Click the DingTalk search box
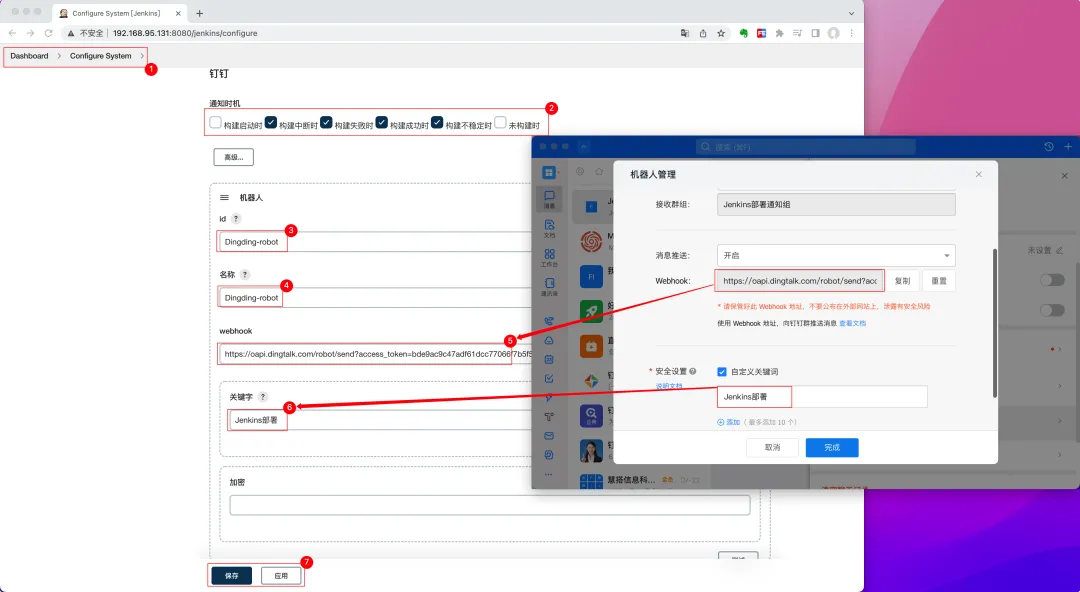The height and width of the screenshot is (592, 1080). [806, 147]
